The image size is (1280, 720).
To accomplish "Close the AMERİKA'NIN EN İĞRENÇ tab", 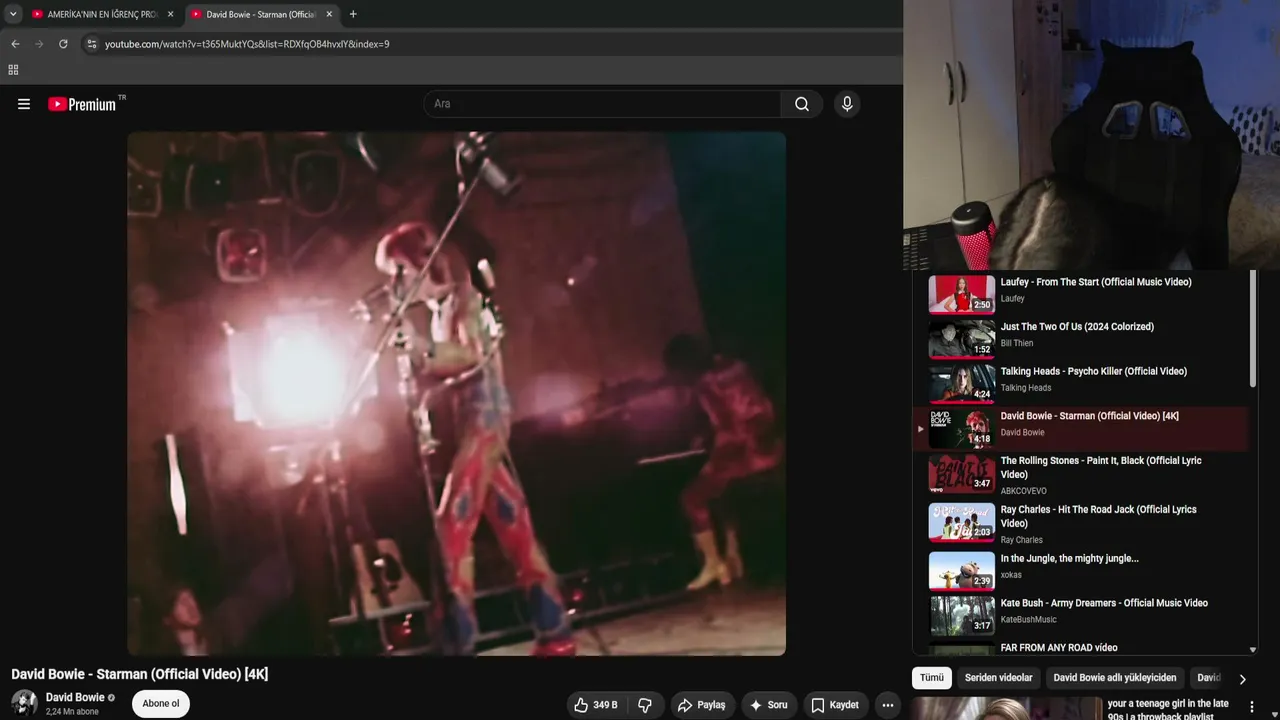I will click(x=170, y=14).
